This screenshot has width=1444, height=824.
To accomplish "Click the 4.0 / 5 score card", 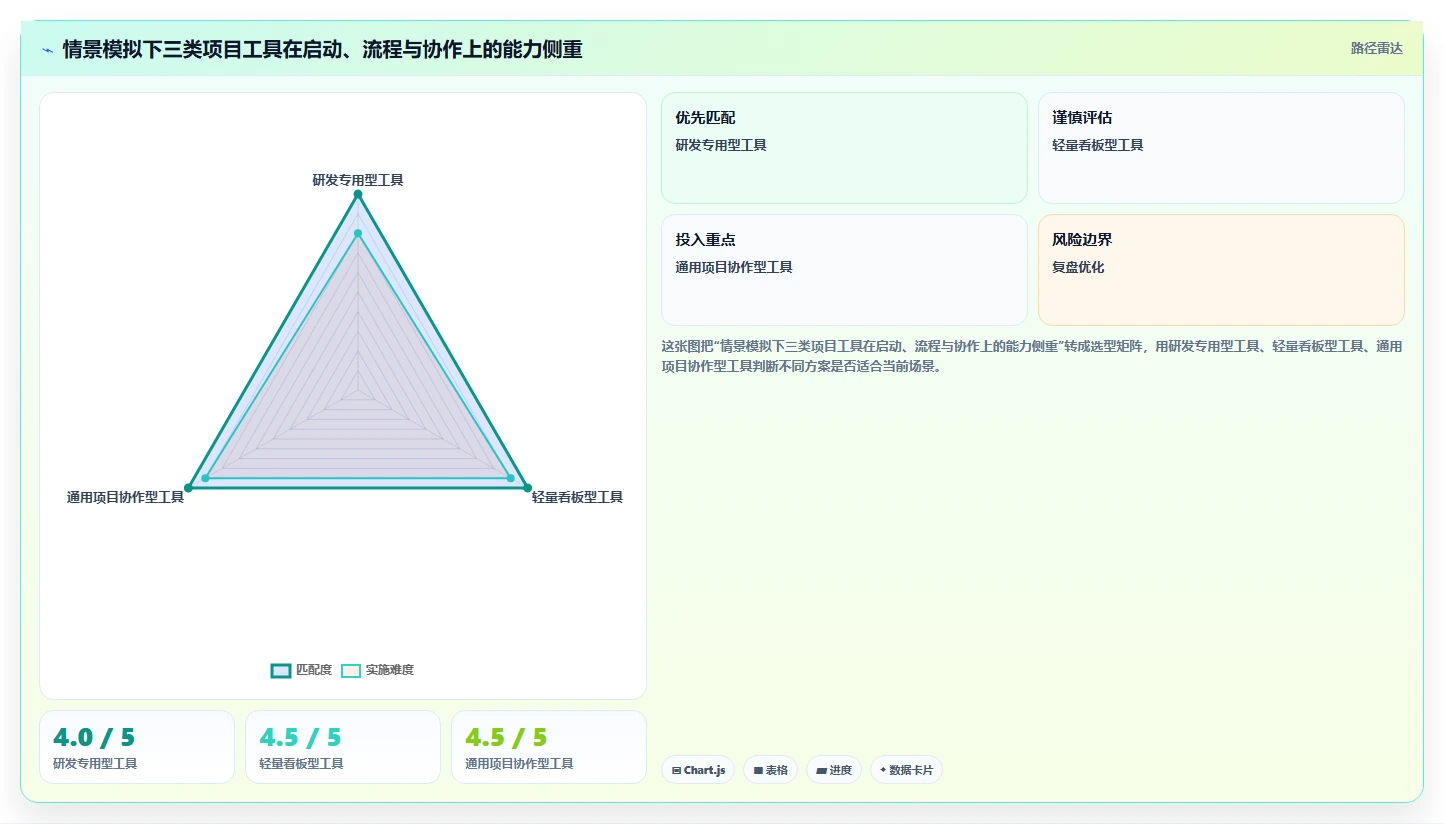I will [x=137, y=747].
